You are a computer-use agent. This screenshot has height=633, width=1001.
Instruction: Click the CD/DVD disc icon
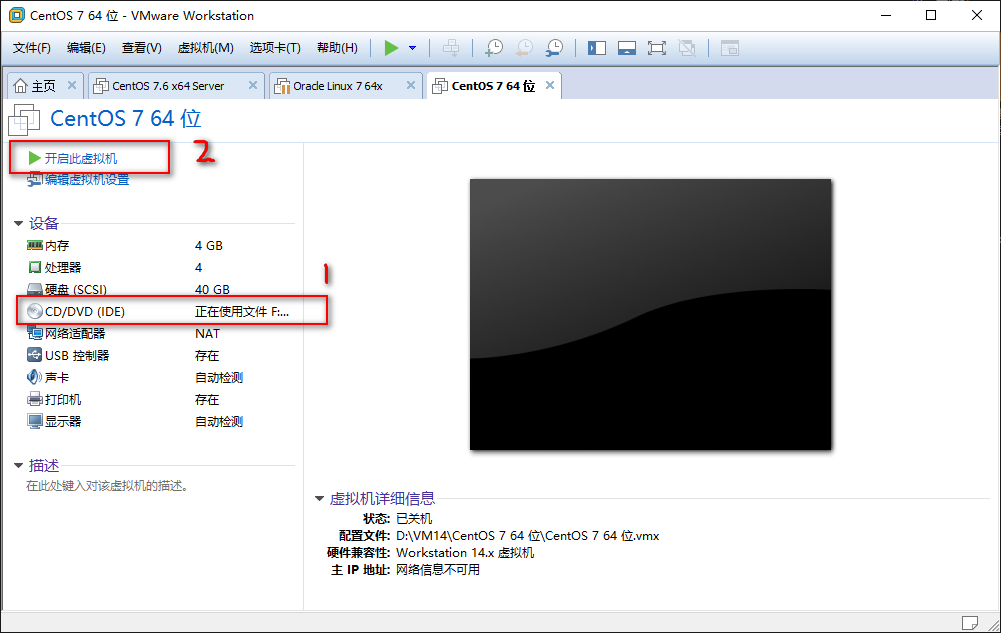tap(34, 311)
